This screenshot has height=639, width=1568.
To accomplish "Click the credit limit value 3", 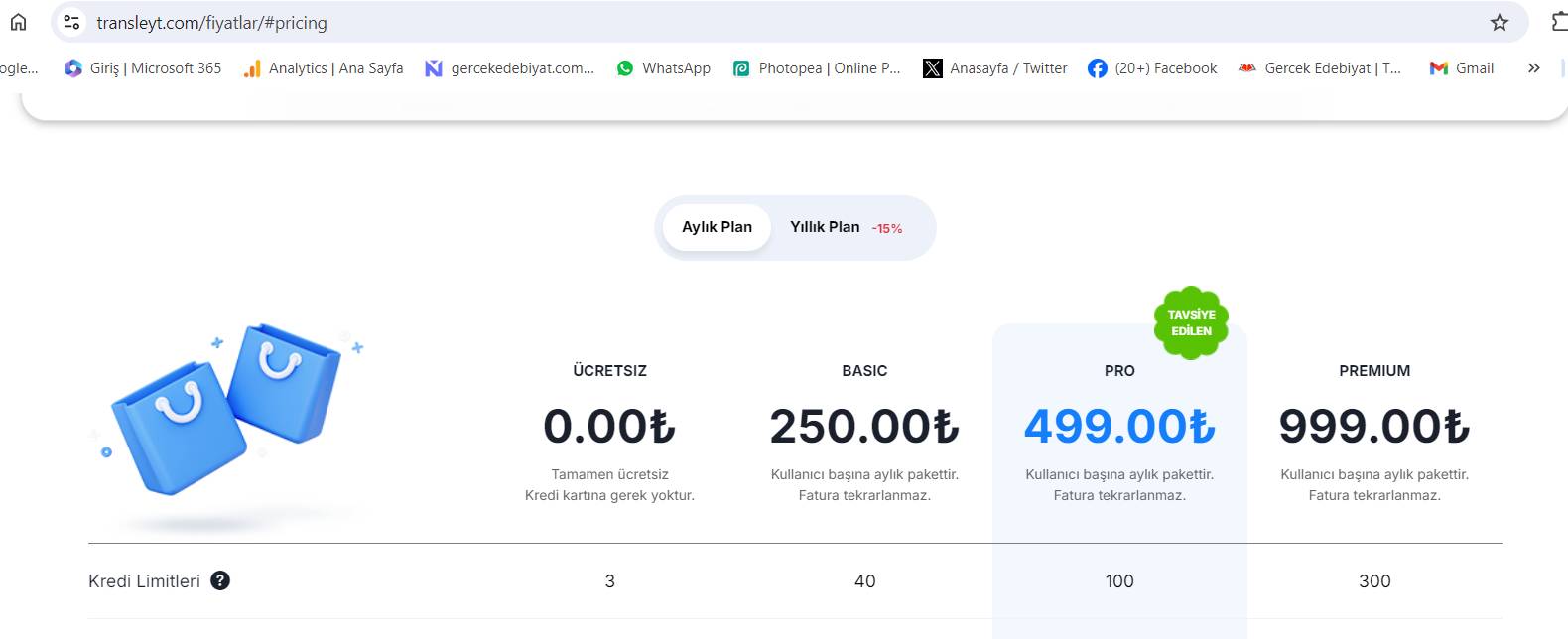I will coord(609,581).
